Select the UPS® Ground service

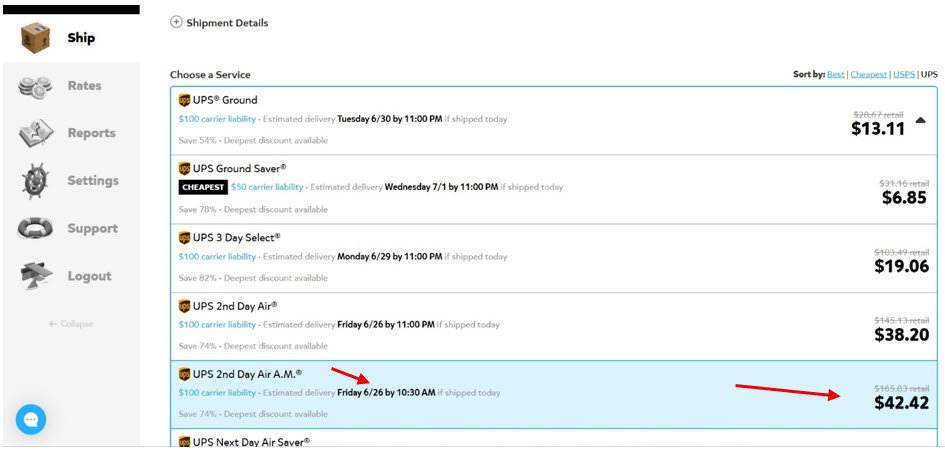(553, 121)
